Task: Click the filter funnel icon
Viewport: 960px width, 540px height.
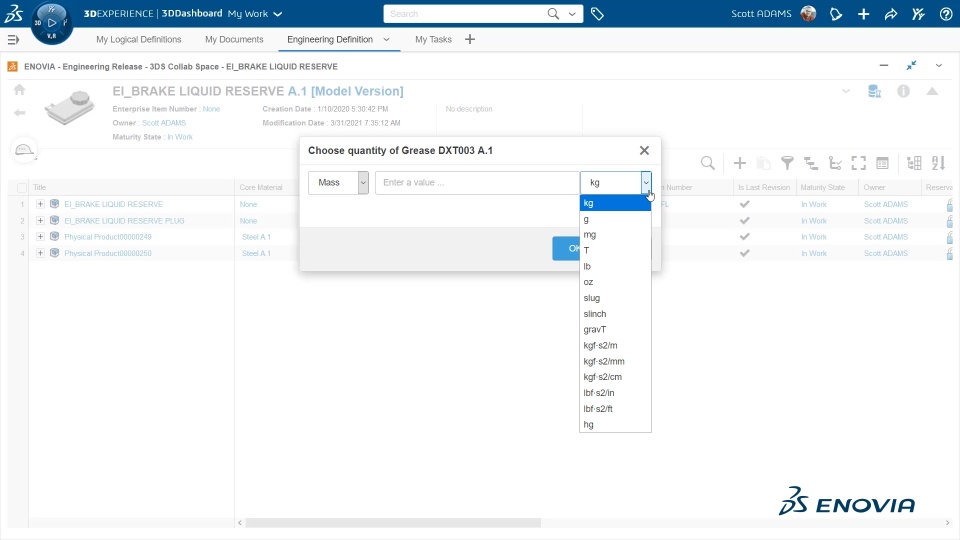Action: coord(787,163)
